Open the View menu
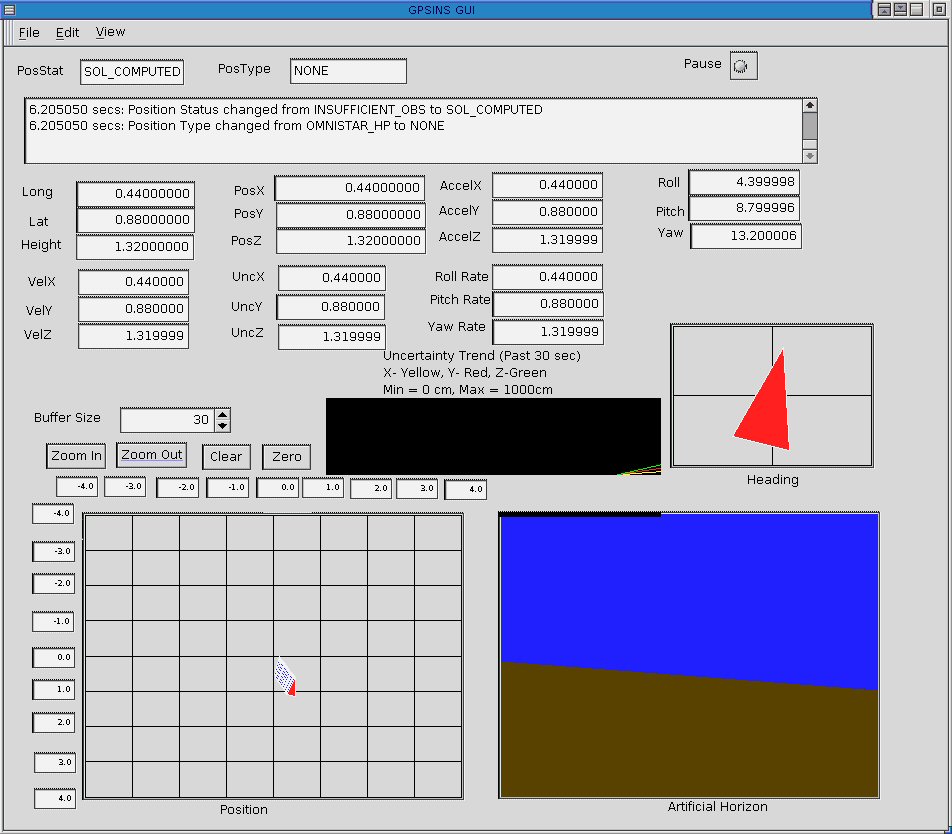The width and height of the screenshot is (952, 834). pos(110,32)
